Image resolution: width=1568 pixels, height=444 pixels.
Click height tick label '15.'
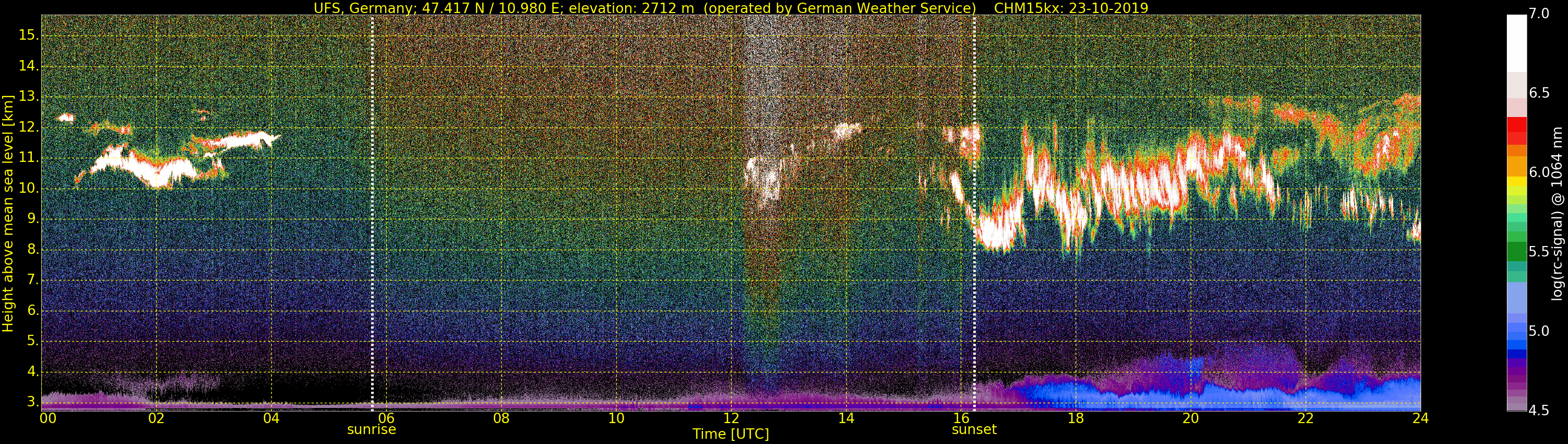coord(28,36)
